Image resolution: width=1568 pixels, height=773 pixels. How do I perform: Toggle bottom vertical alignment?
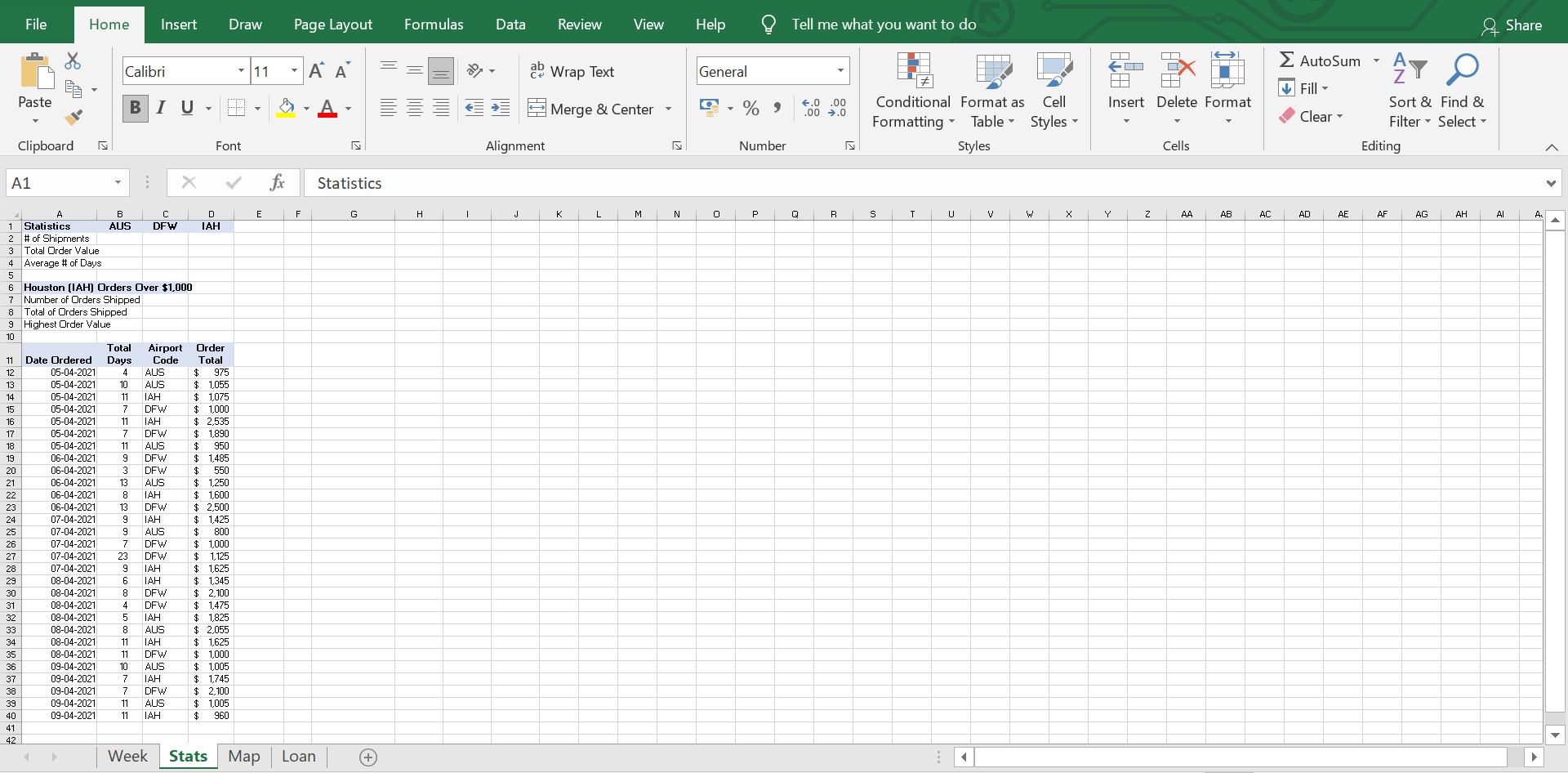pyautogui.click(x=441, y=71)
